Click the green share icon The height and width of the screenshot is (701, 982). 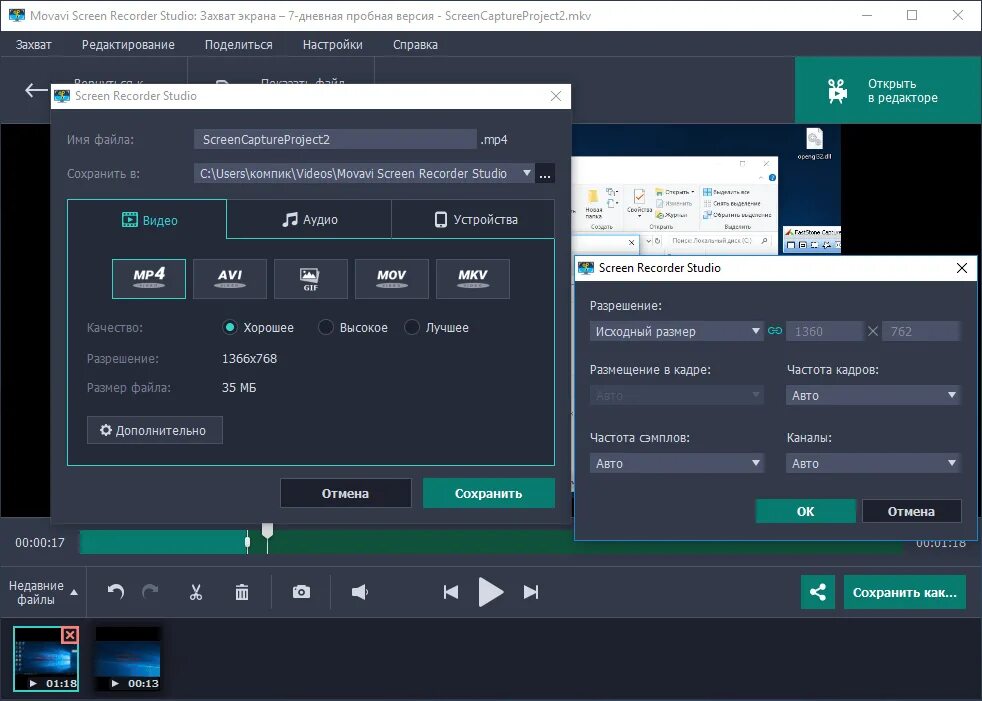pos(817,592)
